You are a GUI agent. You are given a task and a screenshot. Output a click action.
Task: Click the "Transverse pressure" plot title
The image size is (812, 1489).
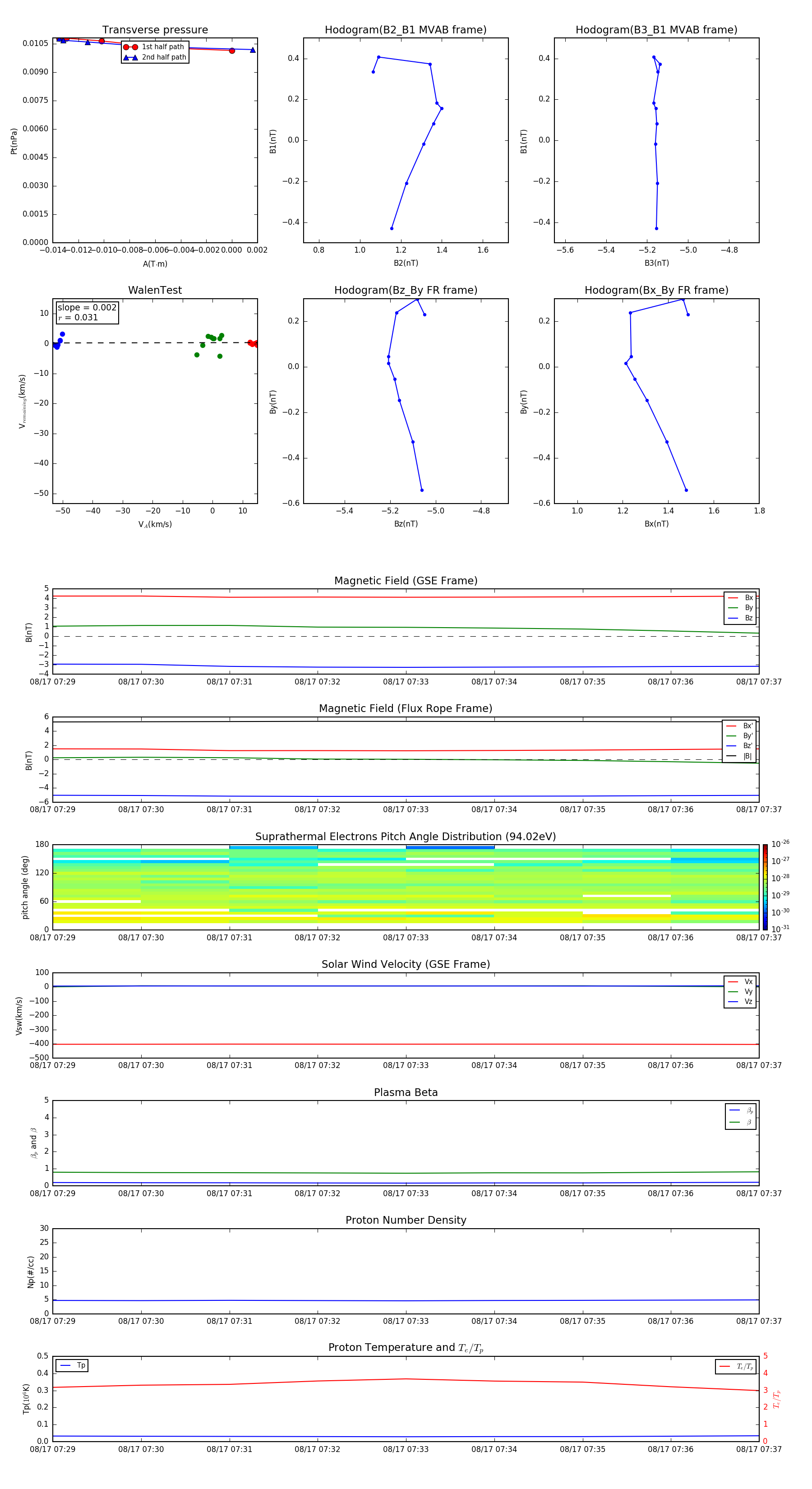point(155,30)
